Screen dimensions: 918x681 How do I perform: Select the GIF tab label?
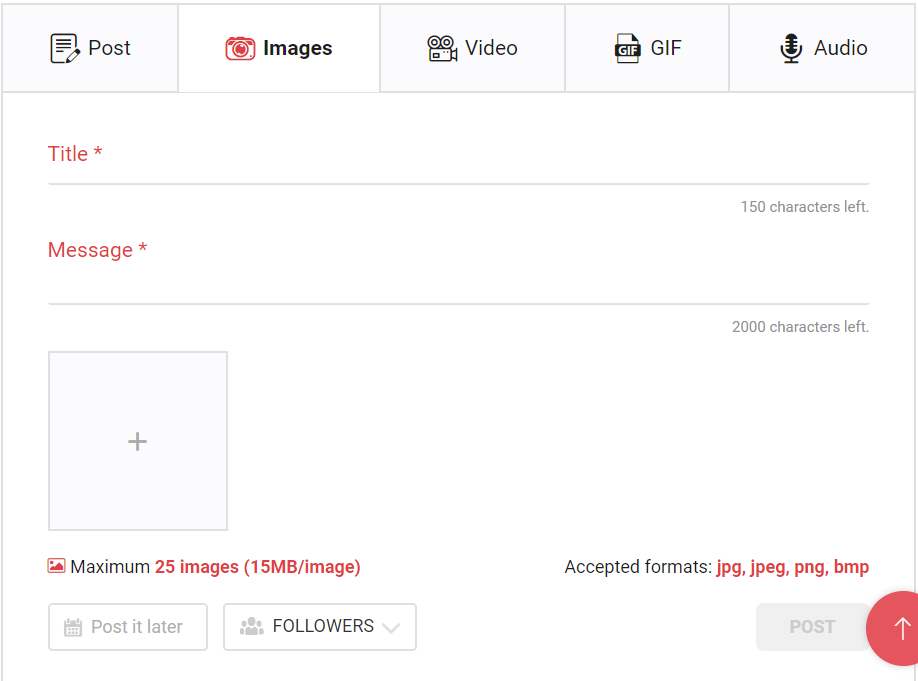click(x=666, y=48)
